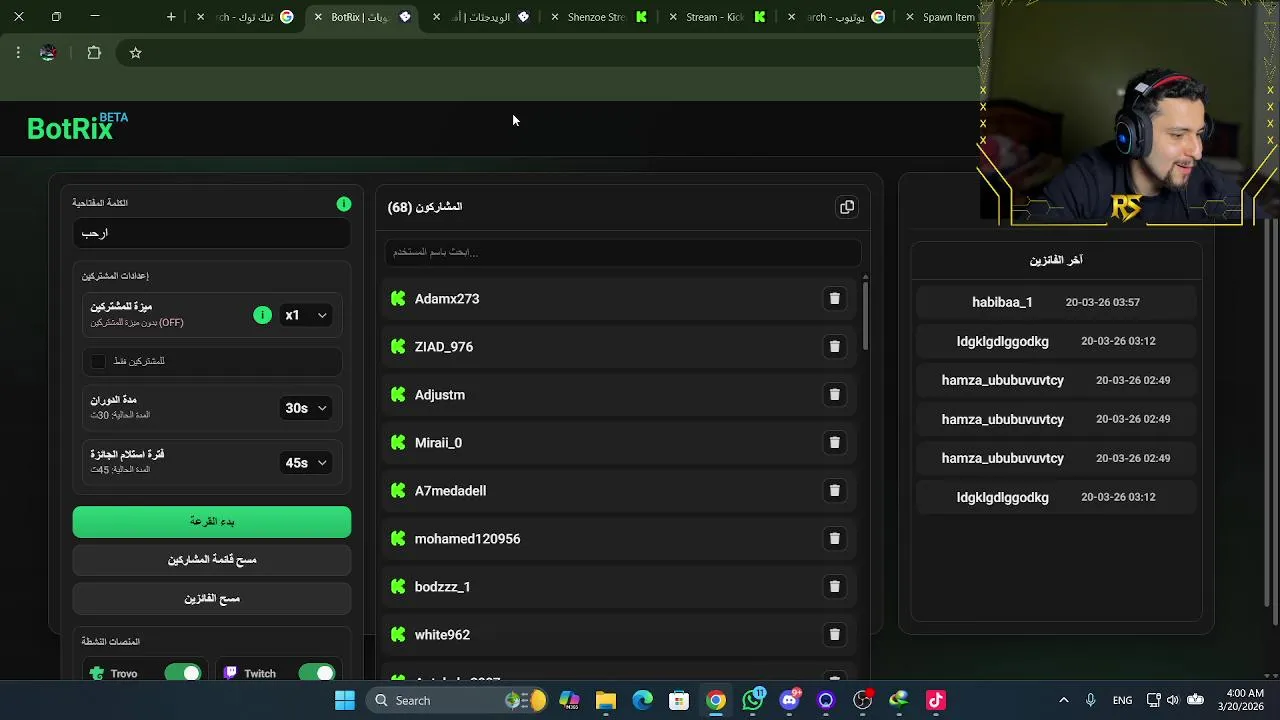Bookmark this page with star icon
This screenshot has height=720, width=1280.
pos(135,53)
